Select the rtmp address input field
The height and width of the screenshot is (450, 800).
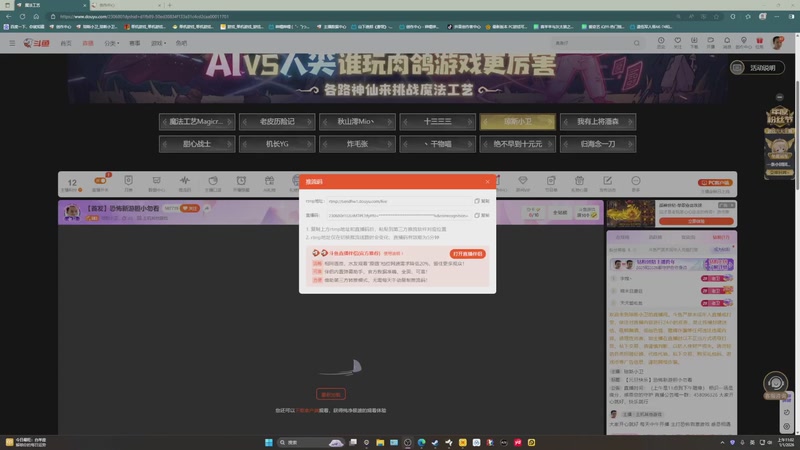click(398, 201)
